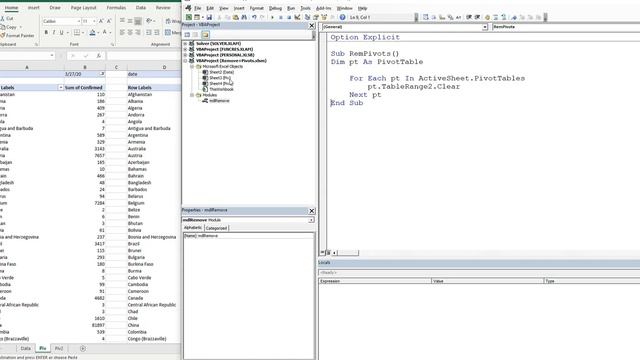This screenshot has width=640, height=360.
Task: Open Project Explorer via toolbar icon
Action: tap(307, 17)
